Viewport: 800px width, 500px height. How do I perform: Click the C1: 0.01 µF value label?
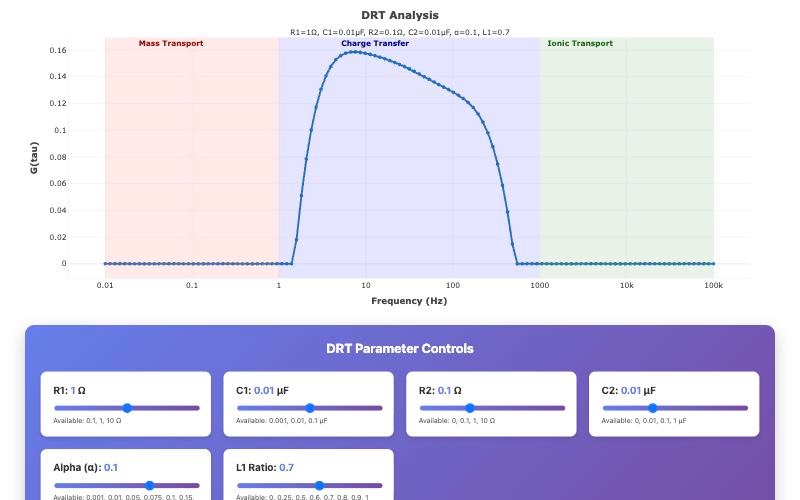[x=262, y=390]
